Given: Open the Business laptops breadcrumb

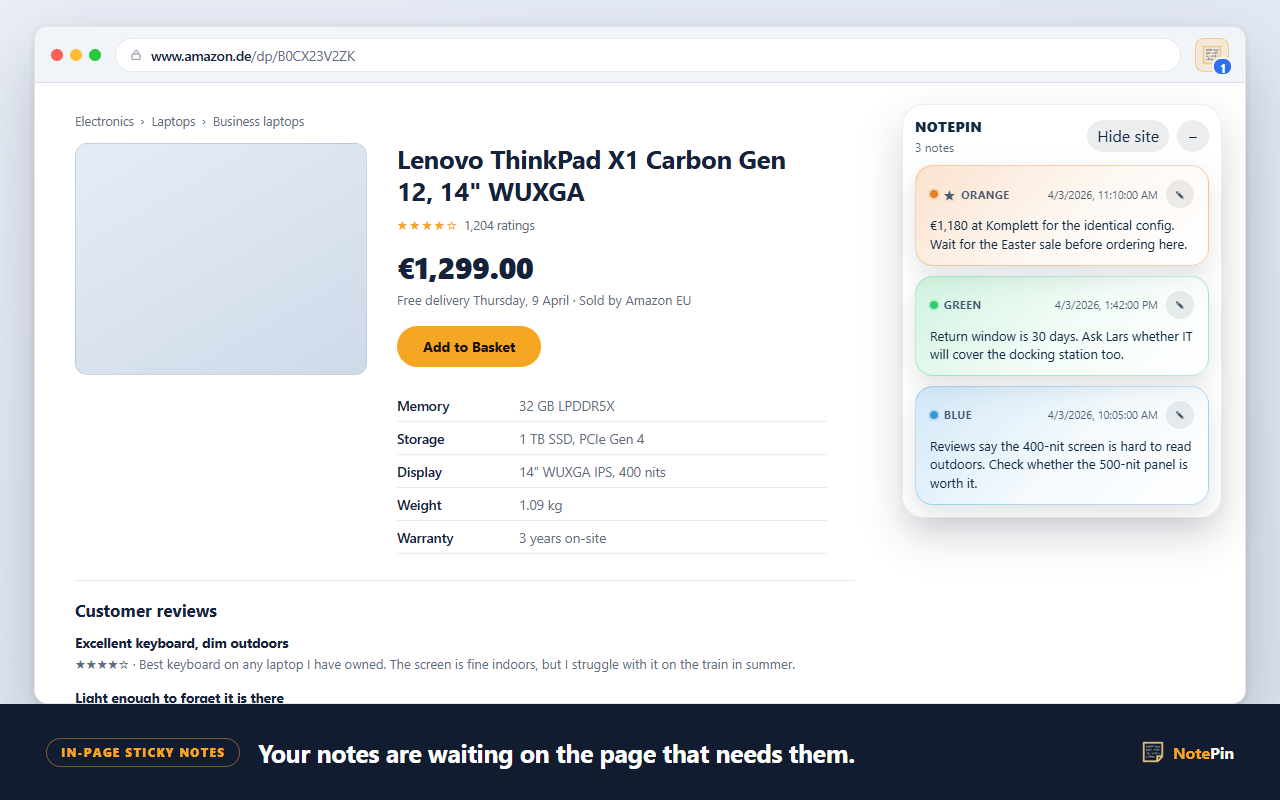Looking at the screenshot, I should pos(258,122).
